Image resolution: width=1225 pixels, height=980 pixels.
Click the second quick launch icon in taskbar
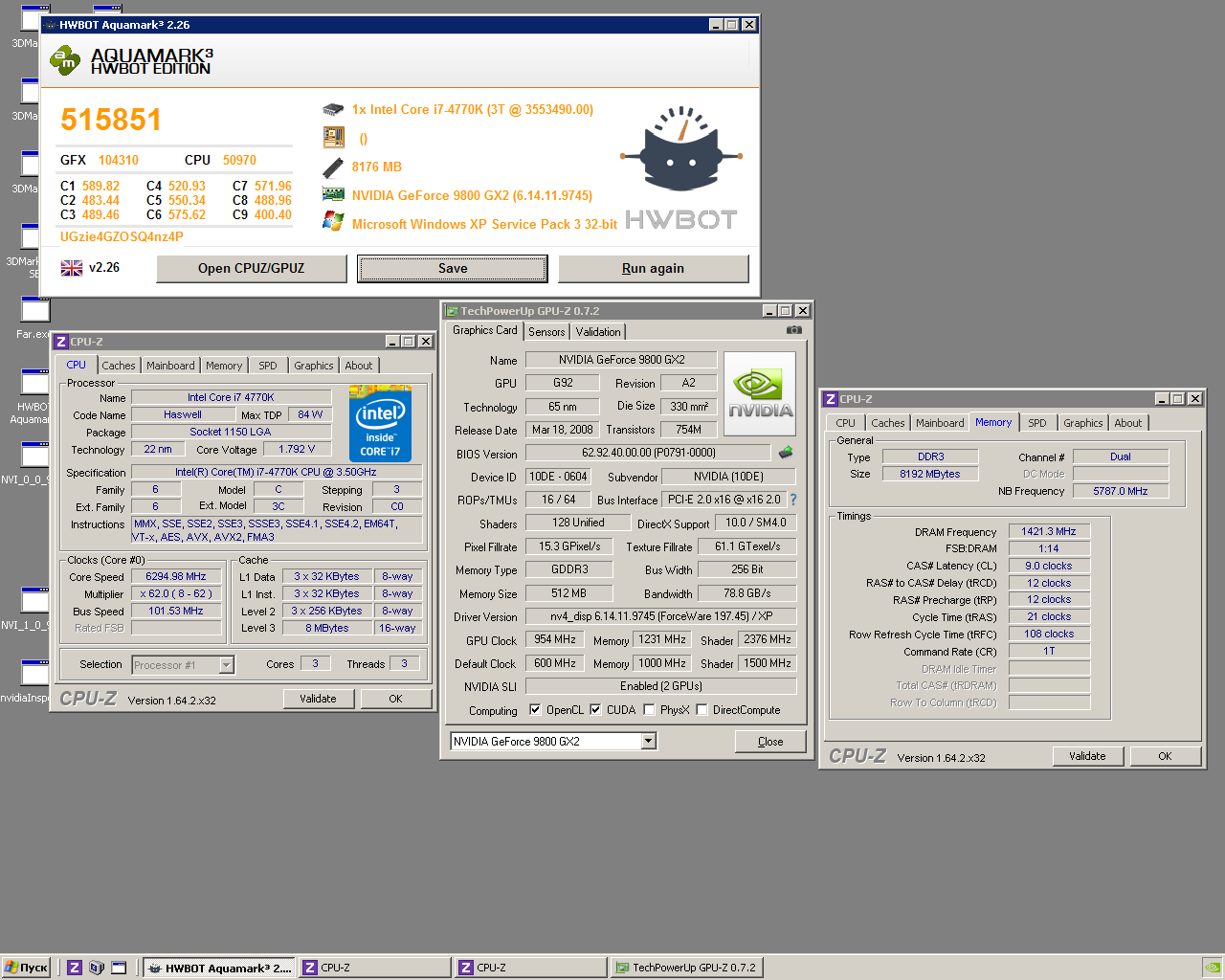[97, 968]
